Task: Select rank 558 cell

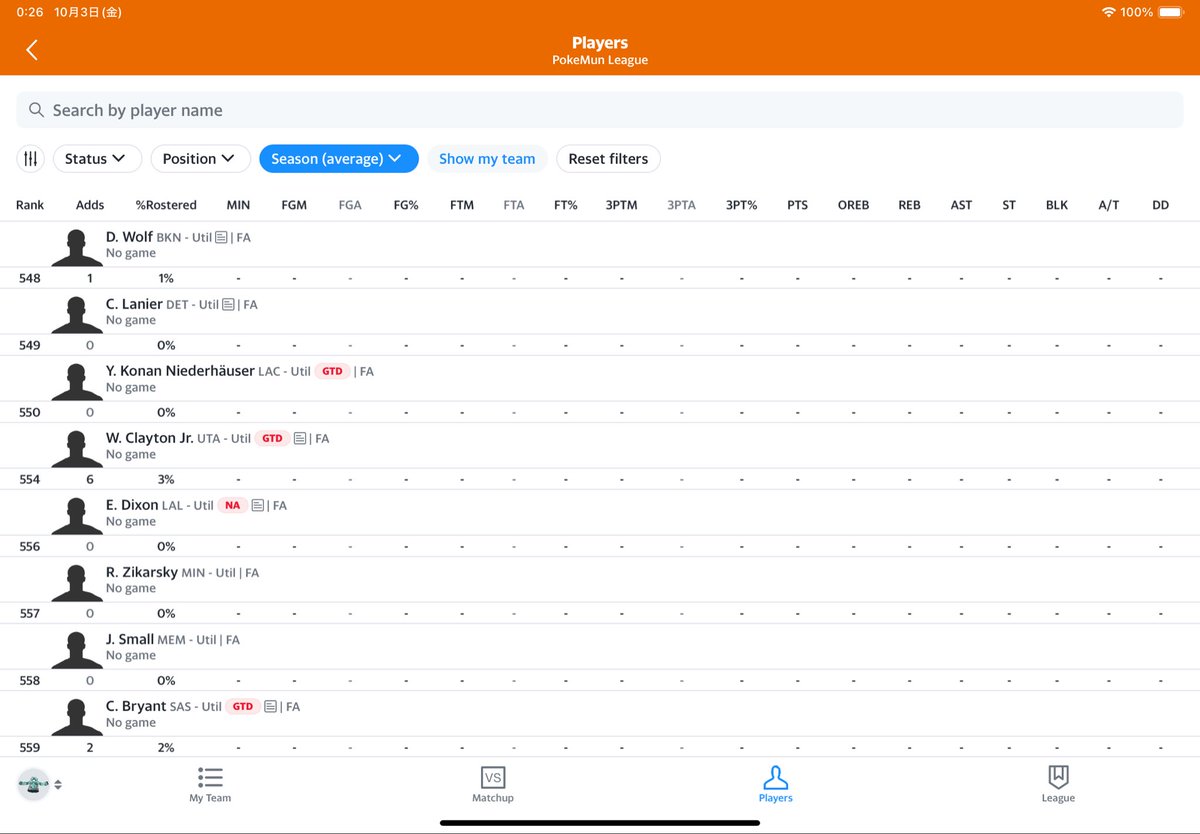Action: point(30,680)
